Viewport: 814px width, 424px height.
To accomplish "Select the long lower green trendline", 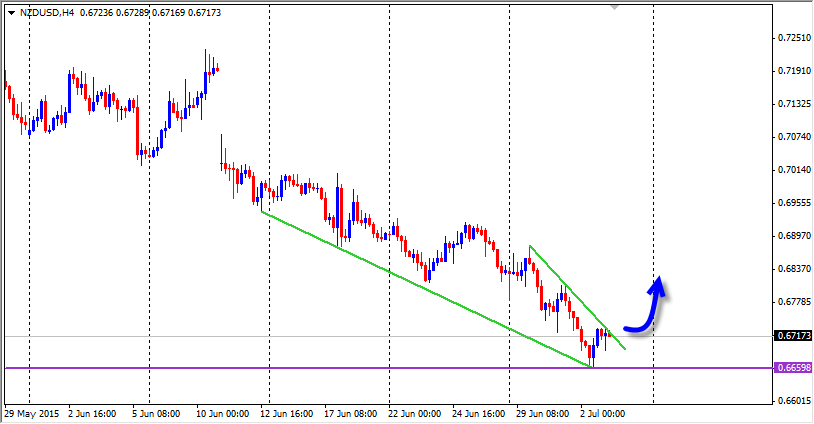I will tap(426, 289).
